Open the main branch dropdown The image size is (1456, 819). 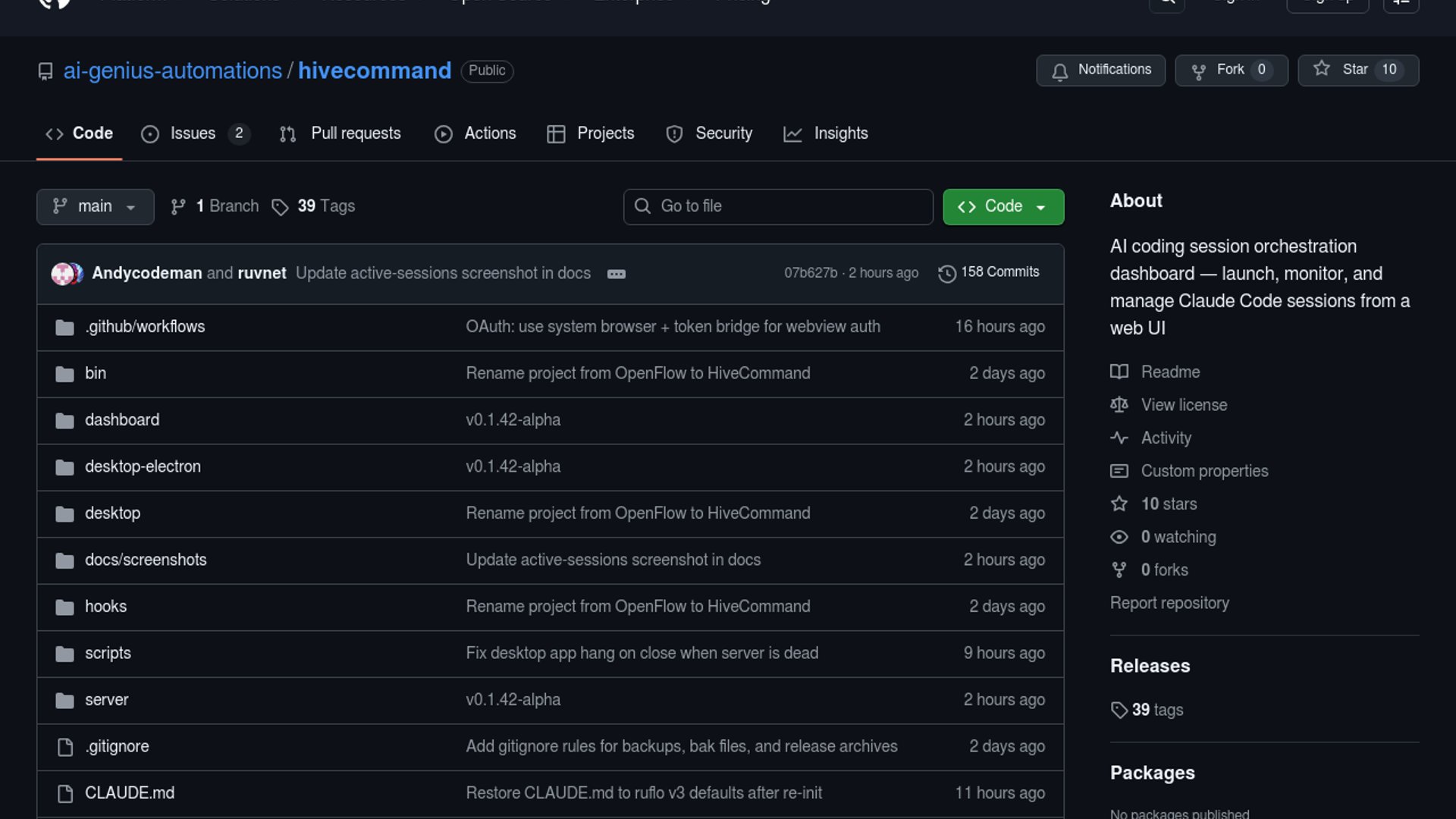click(95, 206)
